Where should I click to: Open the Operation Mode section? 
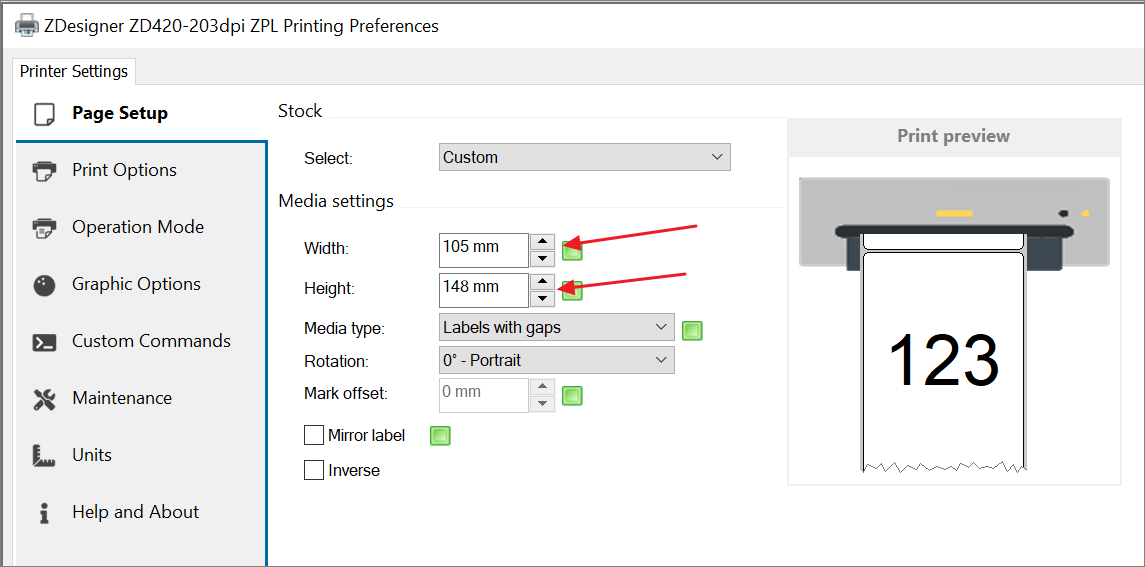coord(141,227)
